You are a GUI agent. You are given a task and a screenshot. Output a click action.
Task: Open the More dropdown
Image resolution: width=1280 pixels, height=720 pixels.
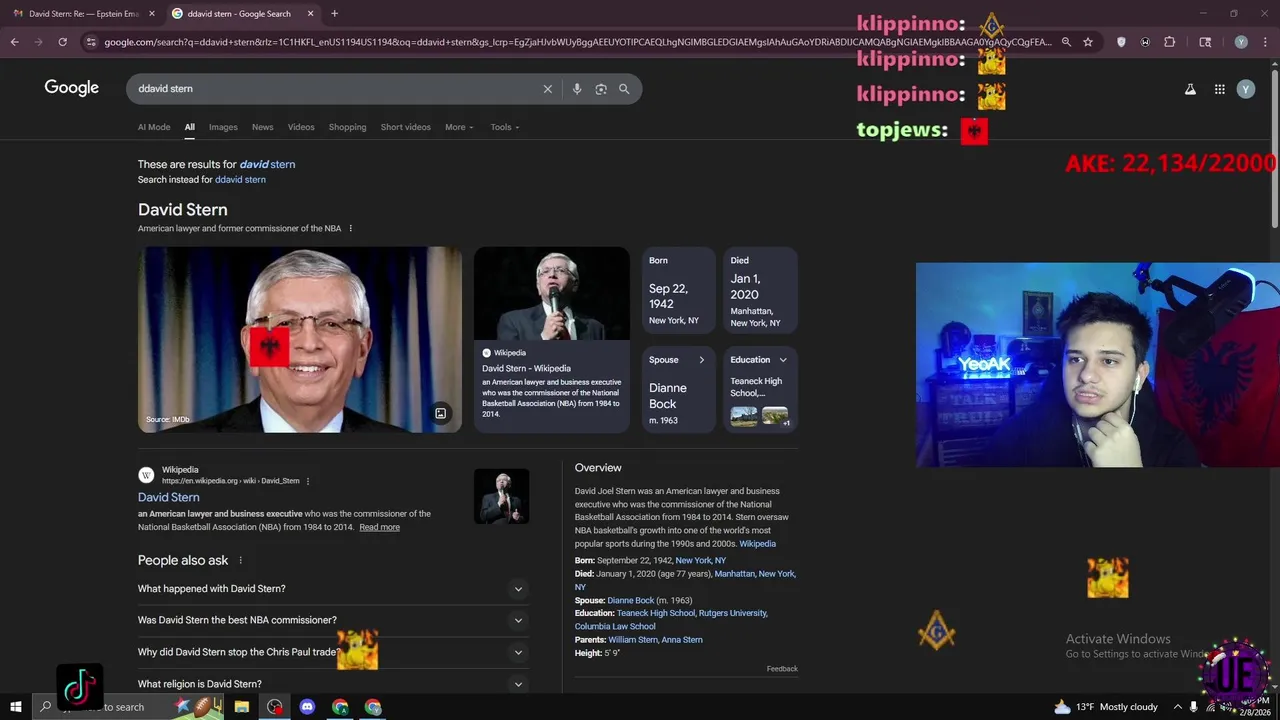click(x=459, y=127)
